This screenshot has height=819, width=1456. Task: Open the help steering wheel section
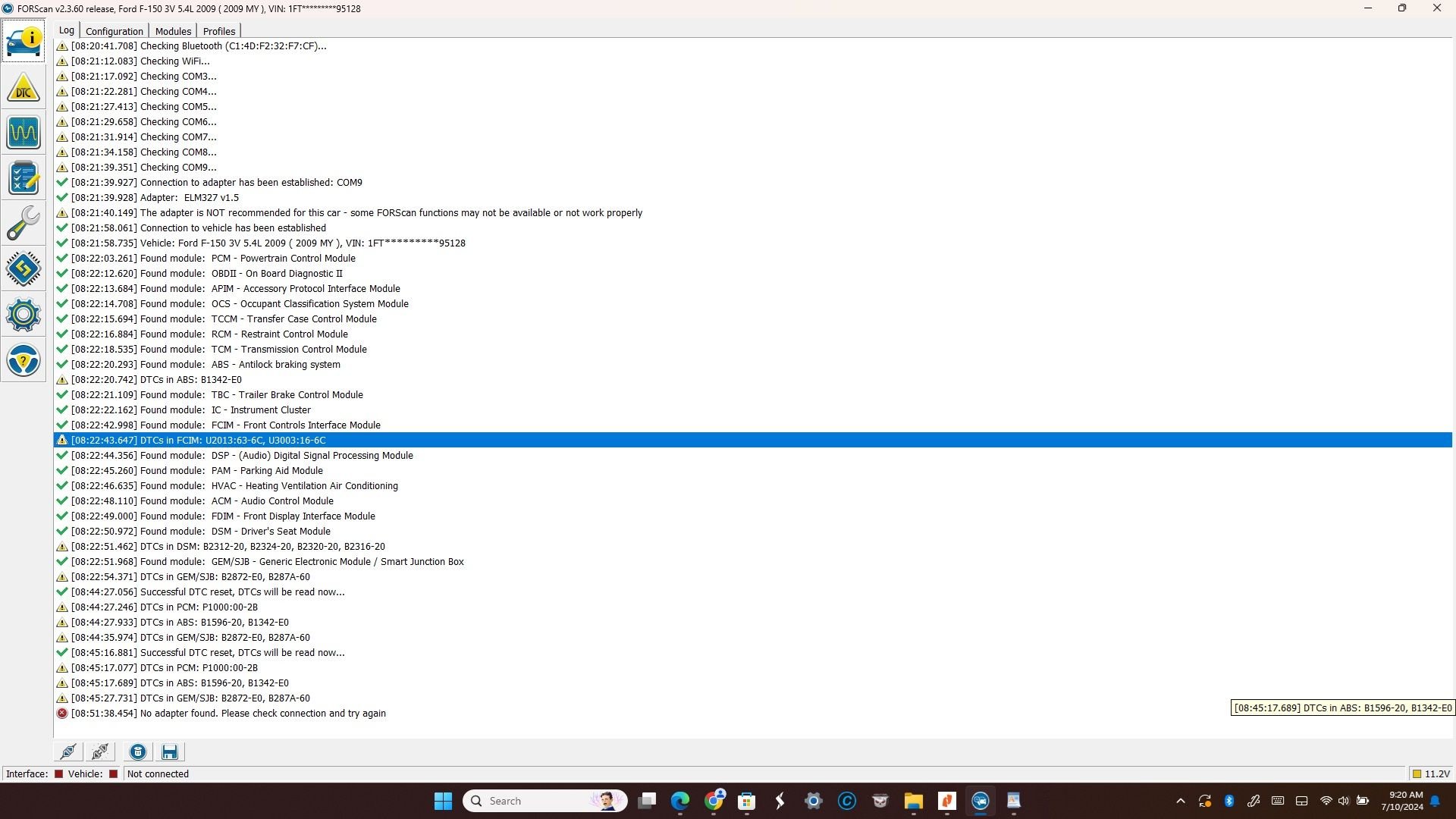24,360
